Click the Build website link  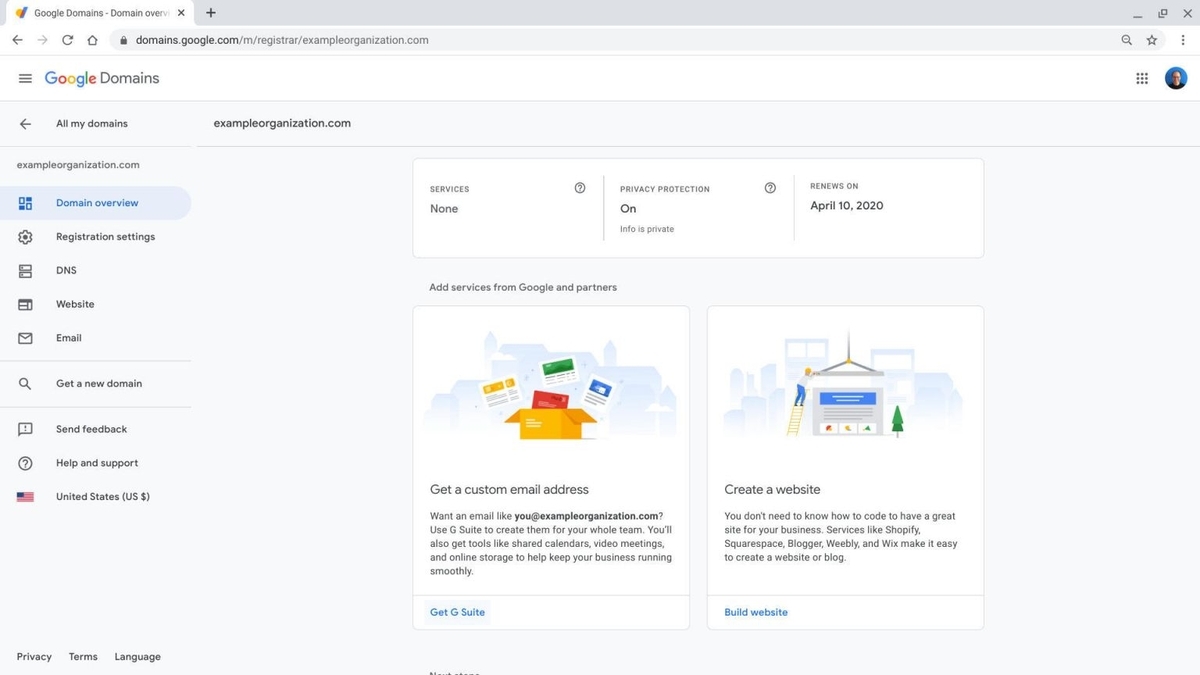point(756,611)
